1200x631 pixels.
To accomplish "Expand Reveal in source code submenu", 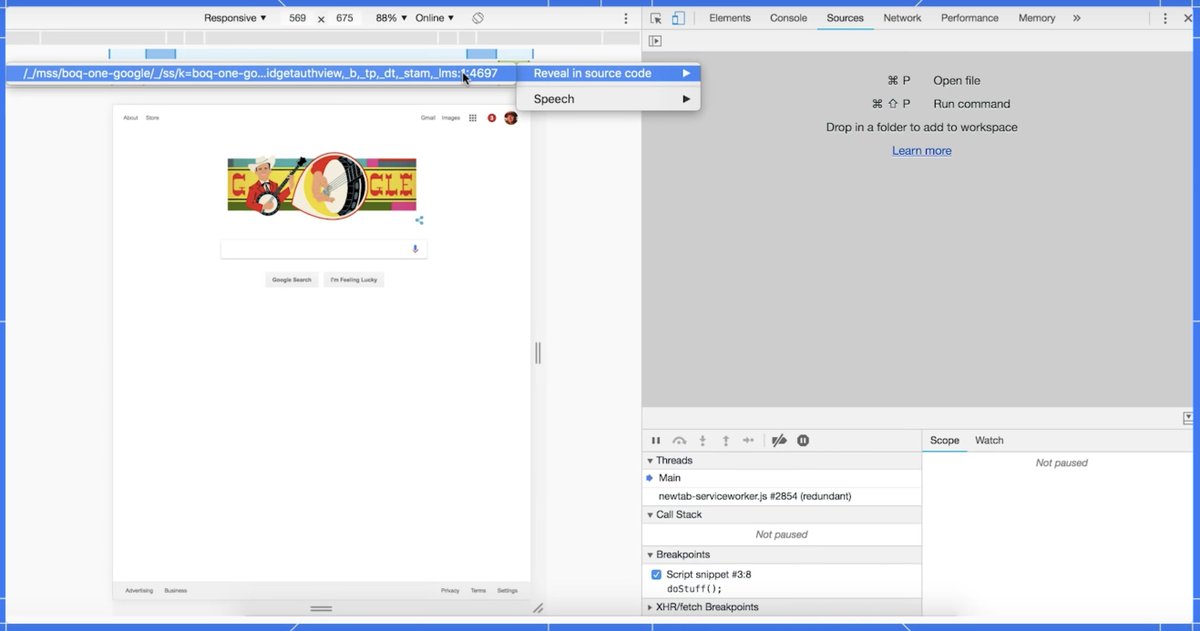I will tap(608, 73).
